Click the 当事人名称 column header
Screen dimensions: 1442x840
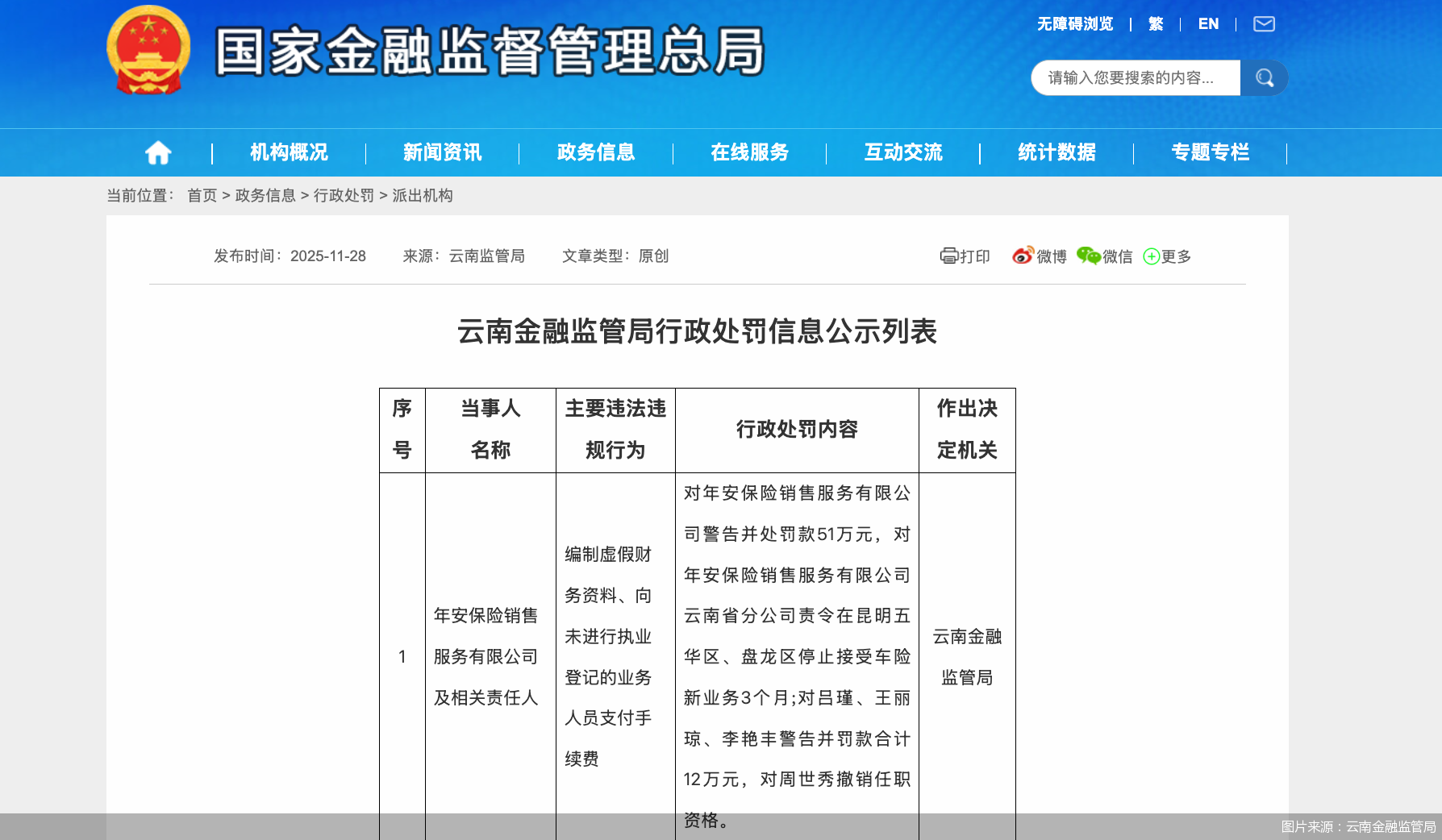click(x=490, y=430)
